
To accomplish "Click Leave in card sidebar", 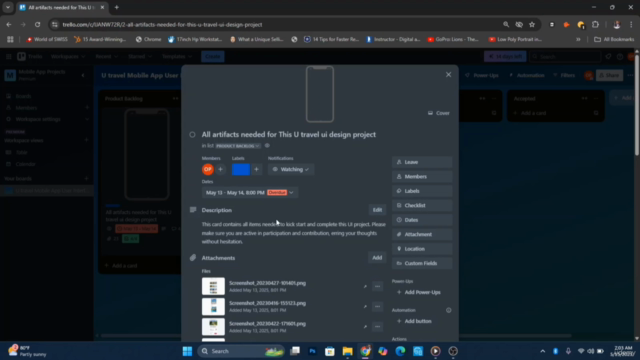I will (422, 162).
